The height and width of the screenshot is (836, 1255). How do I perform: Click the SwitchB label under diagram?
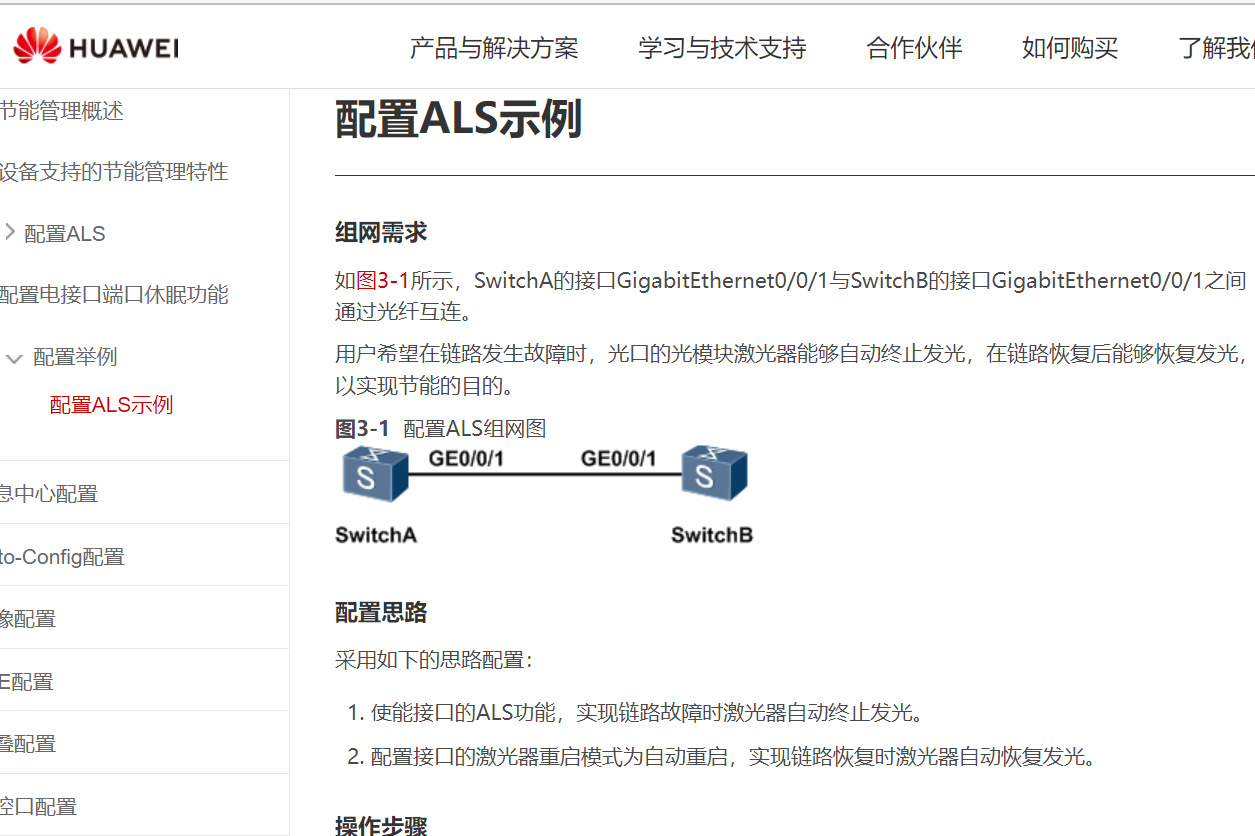point(712,535)
